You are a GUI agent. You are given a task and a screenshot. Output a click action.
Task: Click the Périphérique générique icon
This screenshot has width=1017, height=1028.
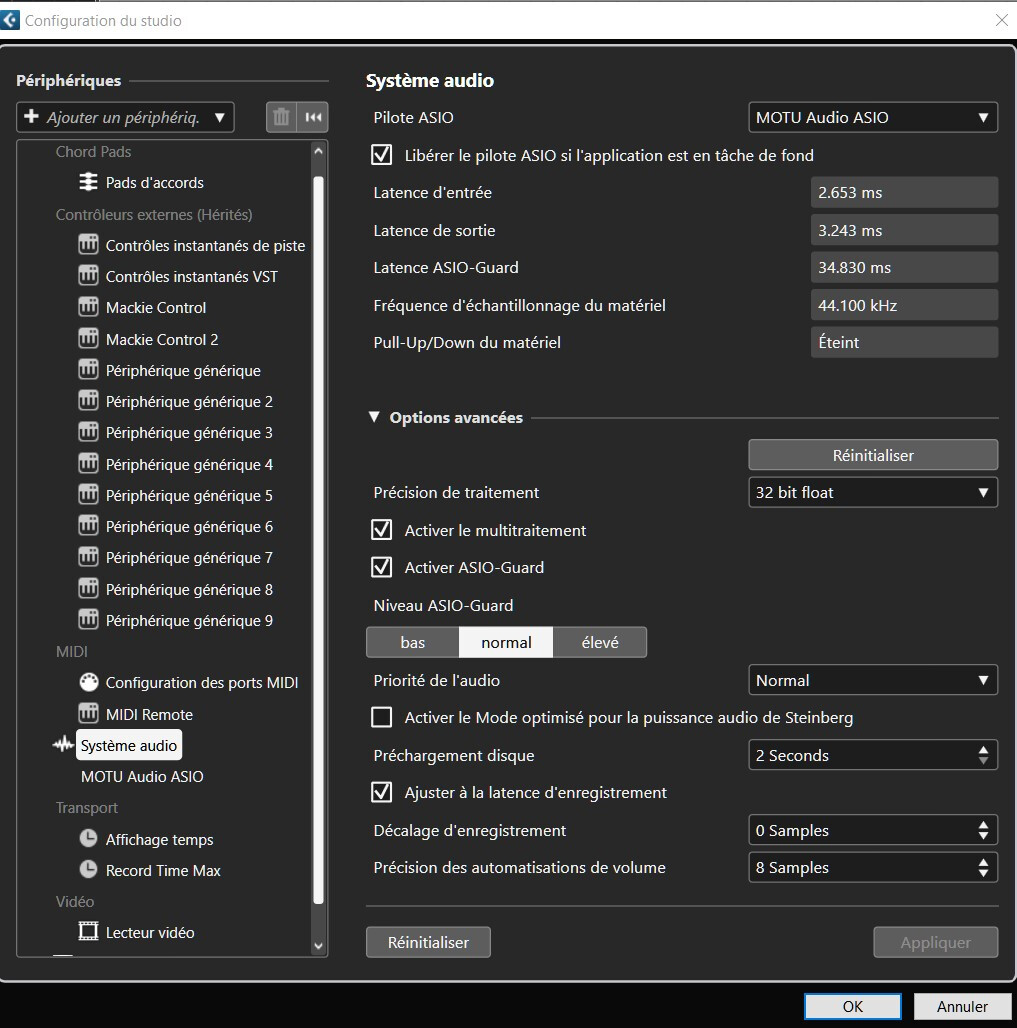[88, 370]
